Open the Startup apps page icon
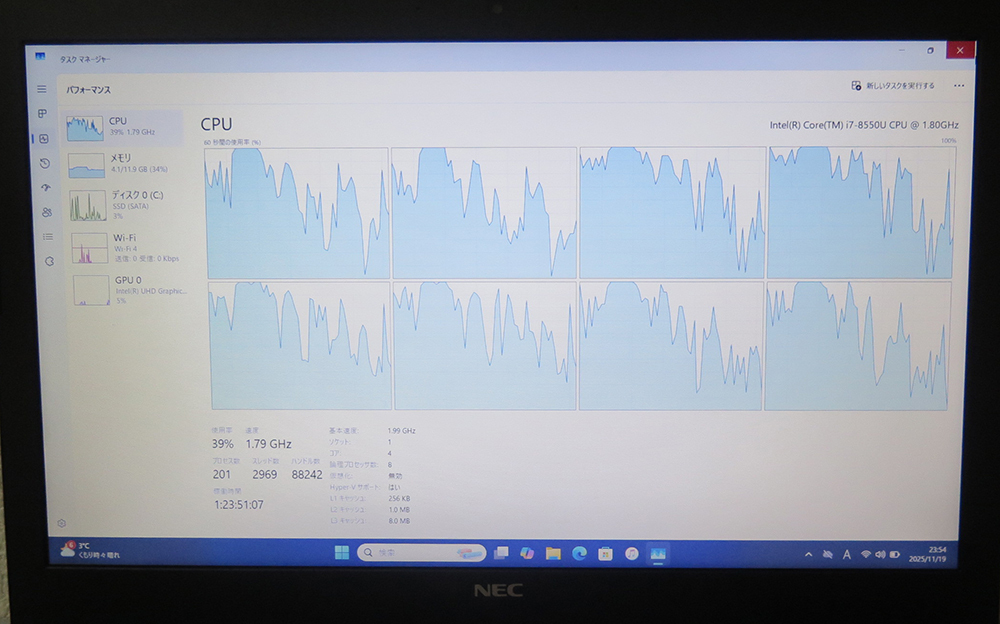 pos(45,187)
